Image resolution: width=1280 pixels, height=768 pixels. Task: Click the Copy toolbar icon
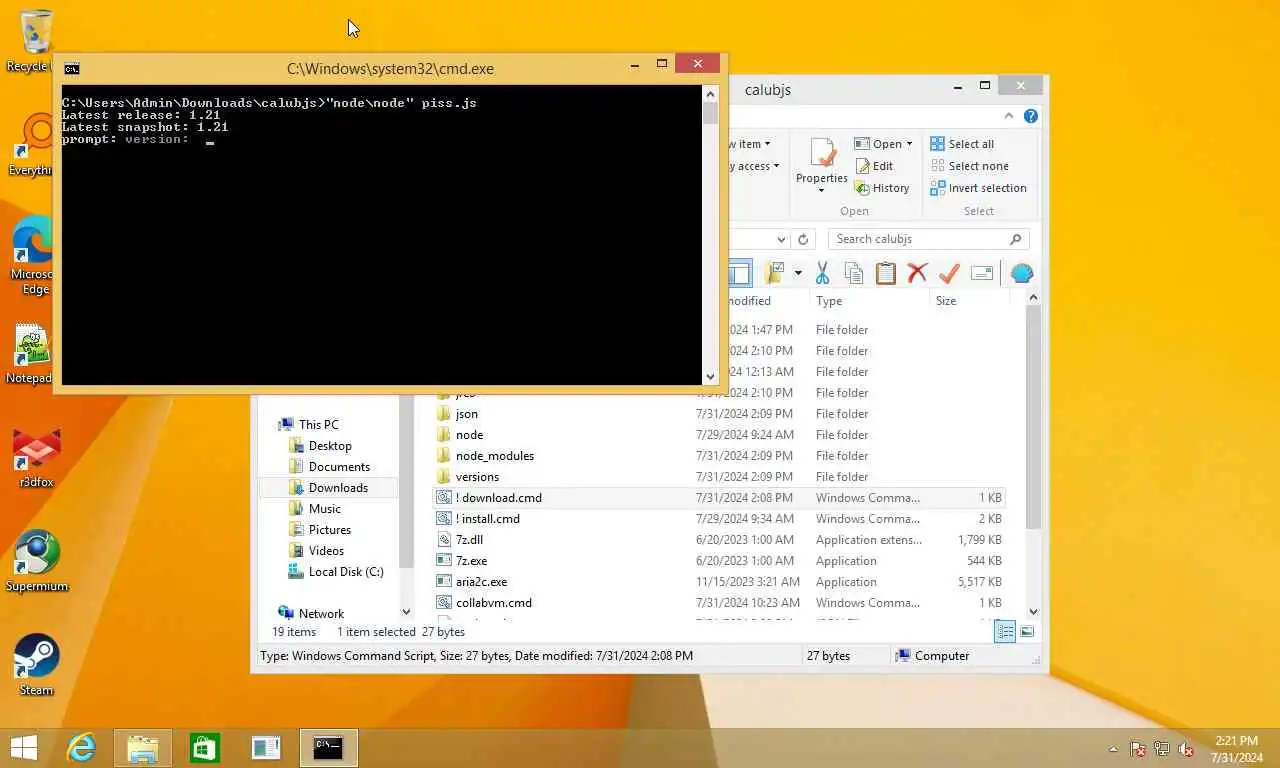(x=854, y=273)
